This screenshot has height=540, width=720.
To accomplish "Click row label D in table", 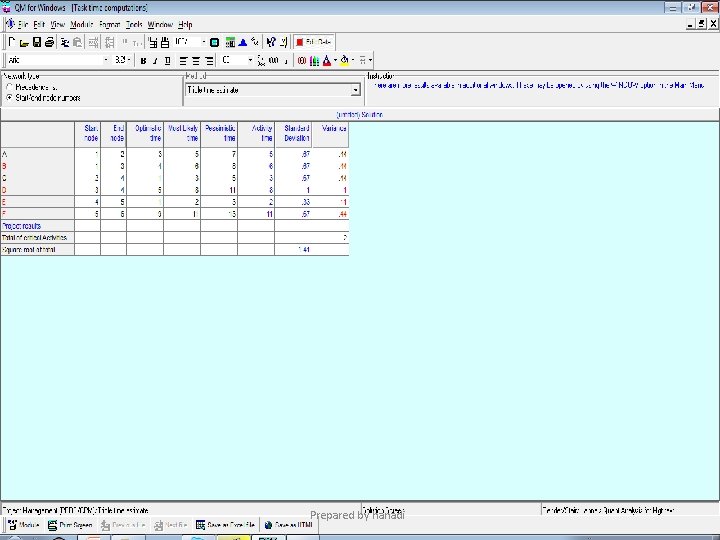I will click(37, 190).
